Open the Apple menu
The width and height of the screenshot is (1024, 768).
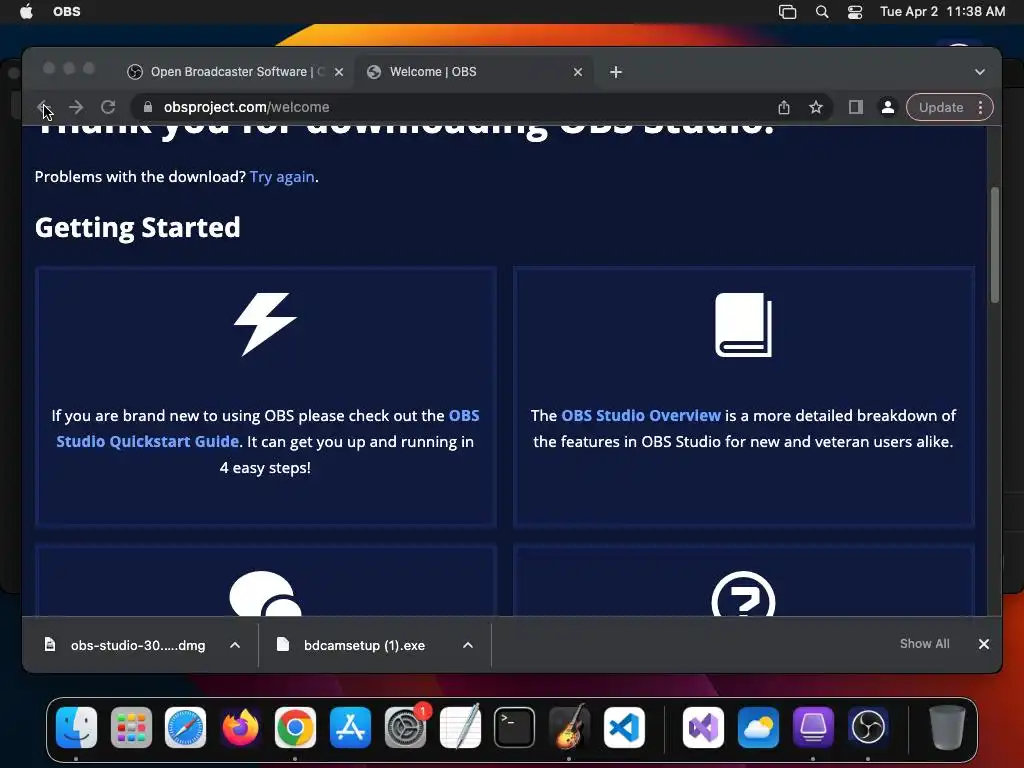click(26, 11)
